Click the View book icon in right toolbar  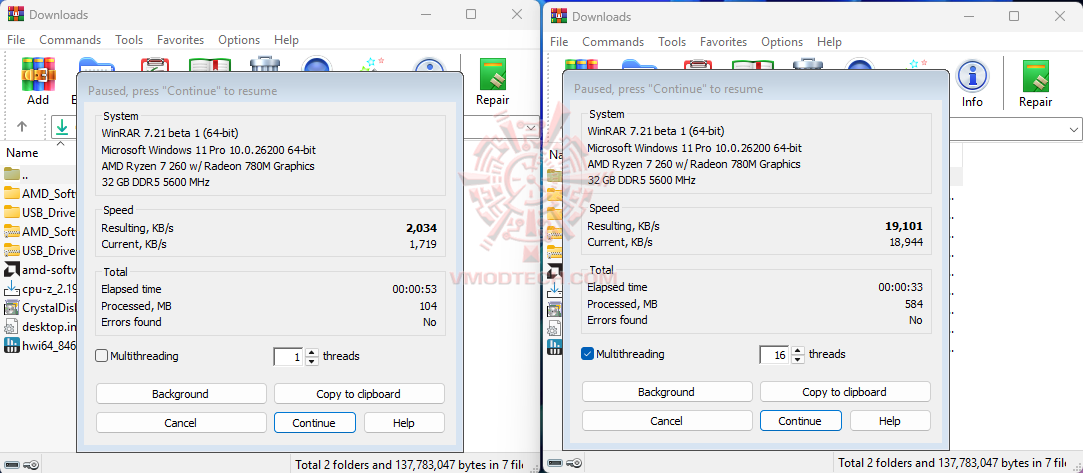click(753, 65)
